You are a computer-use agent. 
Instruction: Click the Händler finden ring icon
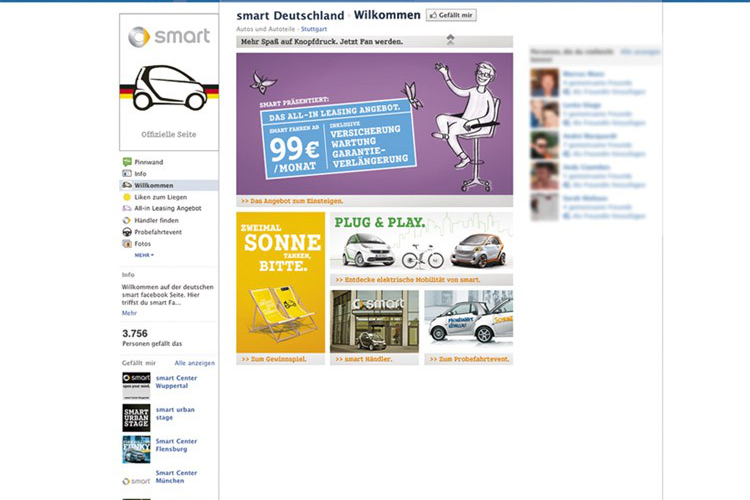(127, 220)
